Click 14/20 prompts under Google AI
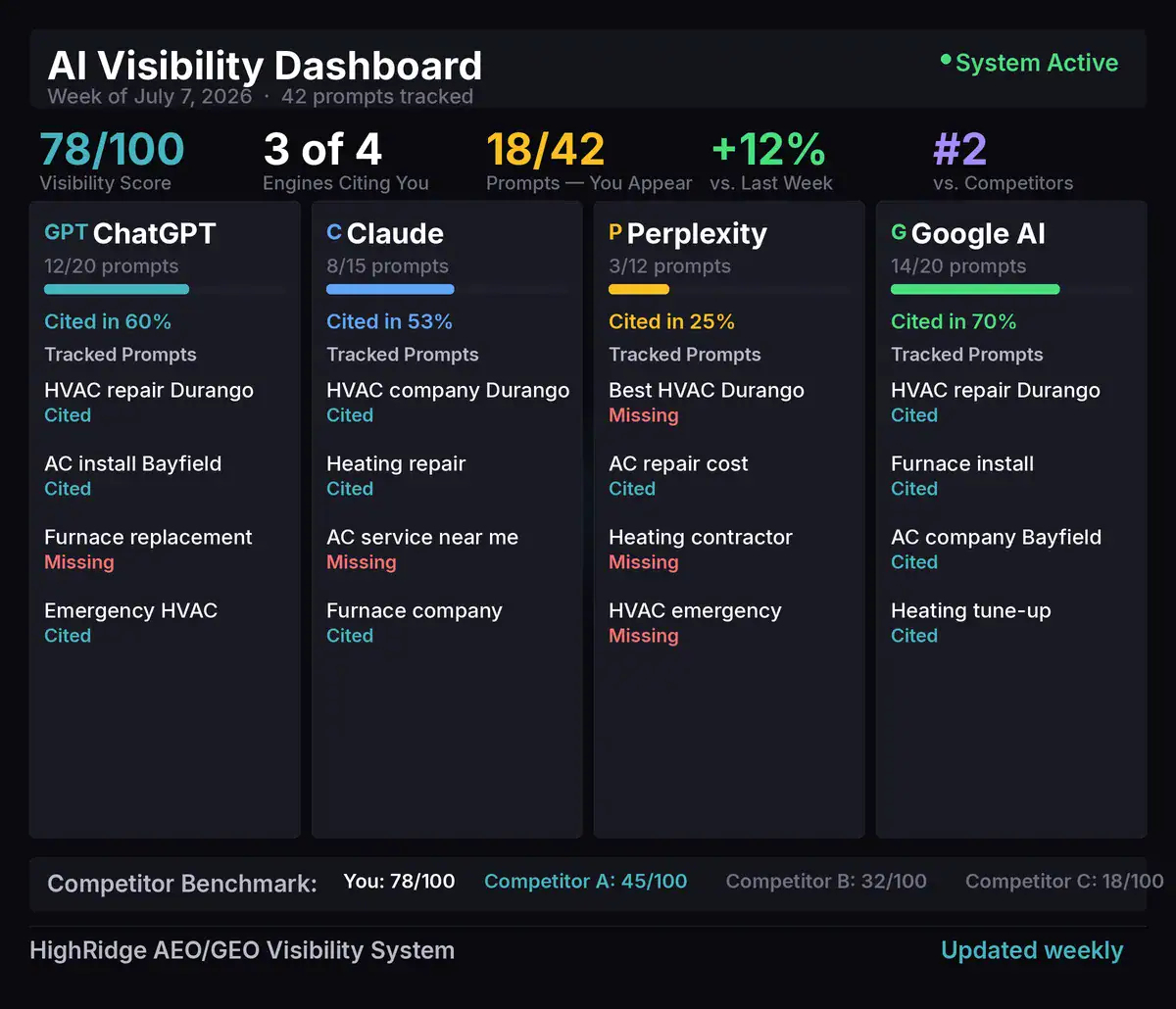The width and height of the screenshot is (1176, 1009). 958,266
